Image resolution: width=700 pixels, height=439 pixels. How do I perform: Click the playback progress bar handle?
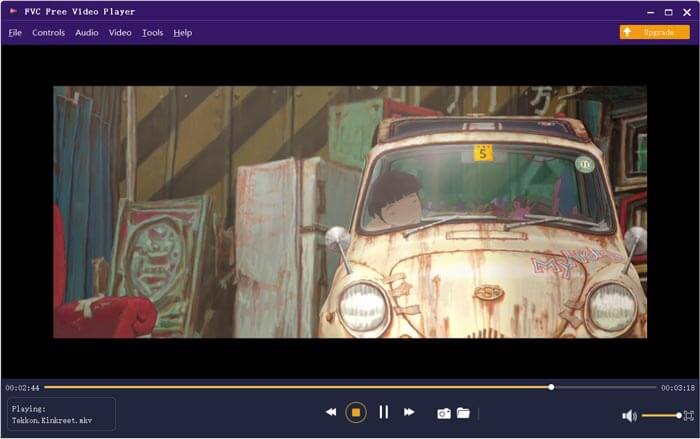click(551, 387)
